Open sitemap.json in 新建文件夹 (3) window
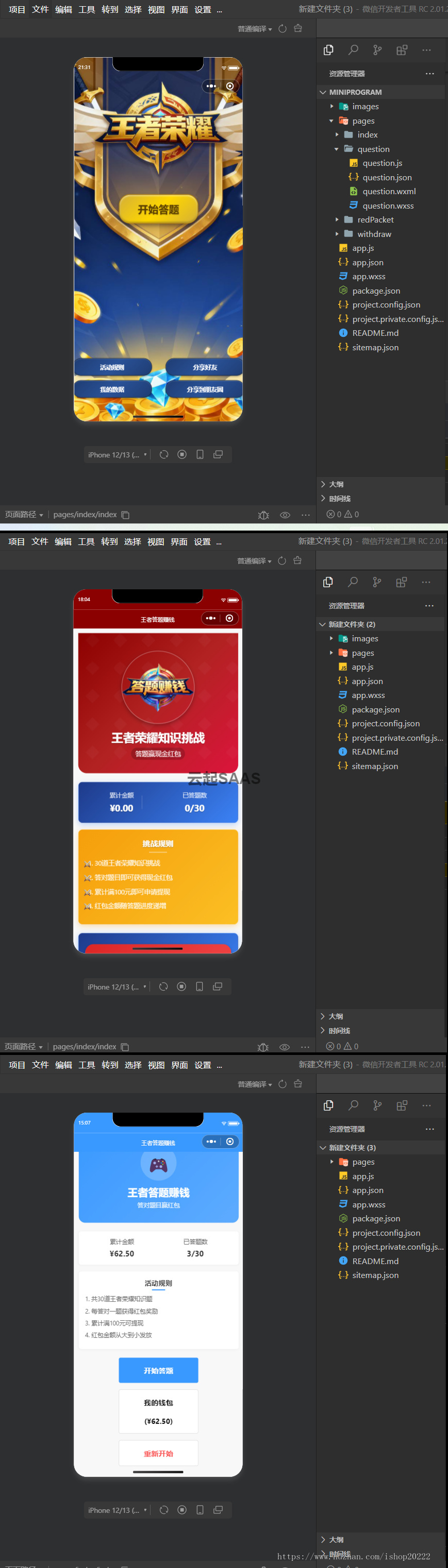 point(375,1275)
